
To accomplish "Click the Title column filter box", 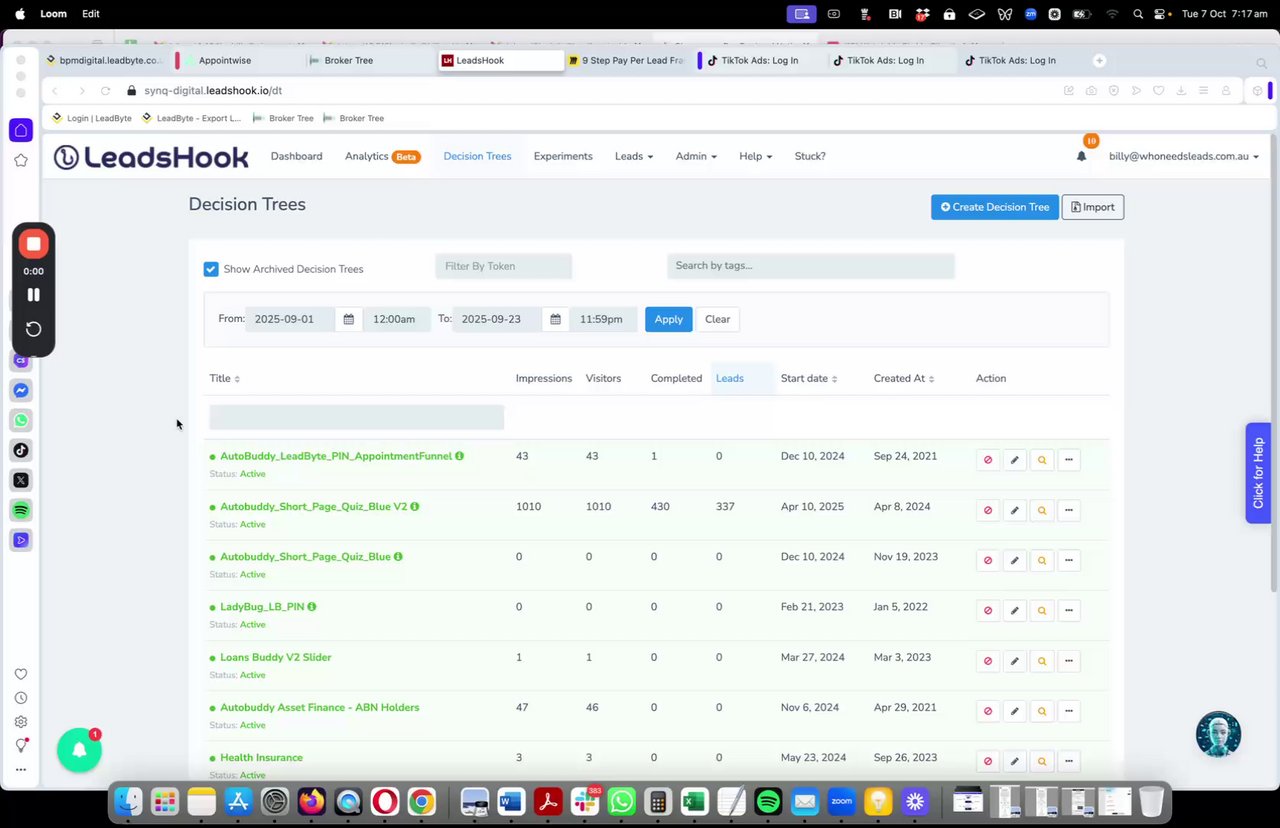I will click(357, 417).
